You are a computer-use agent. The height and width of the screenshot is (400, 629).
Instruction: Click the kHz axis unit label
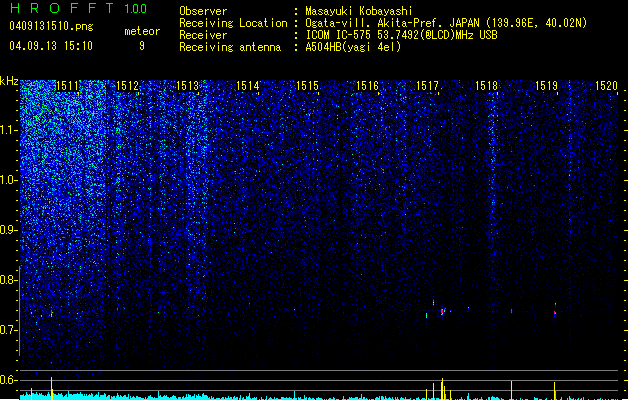9,81
